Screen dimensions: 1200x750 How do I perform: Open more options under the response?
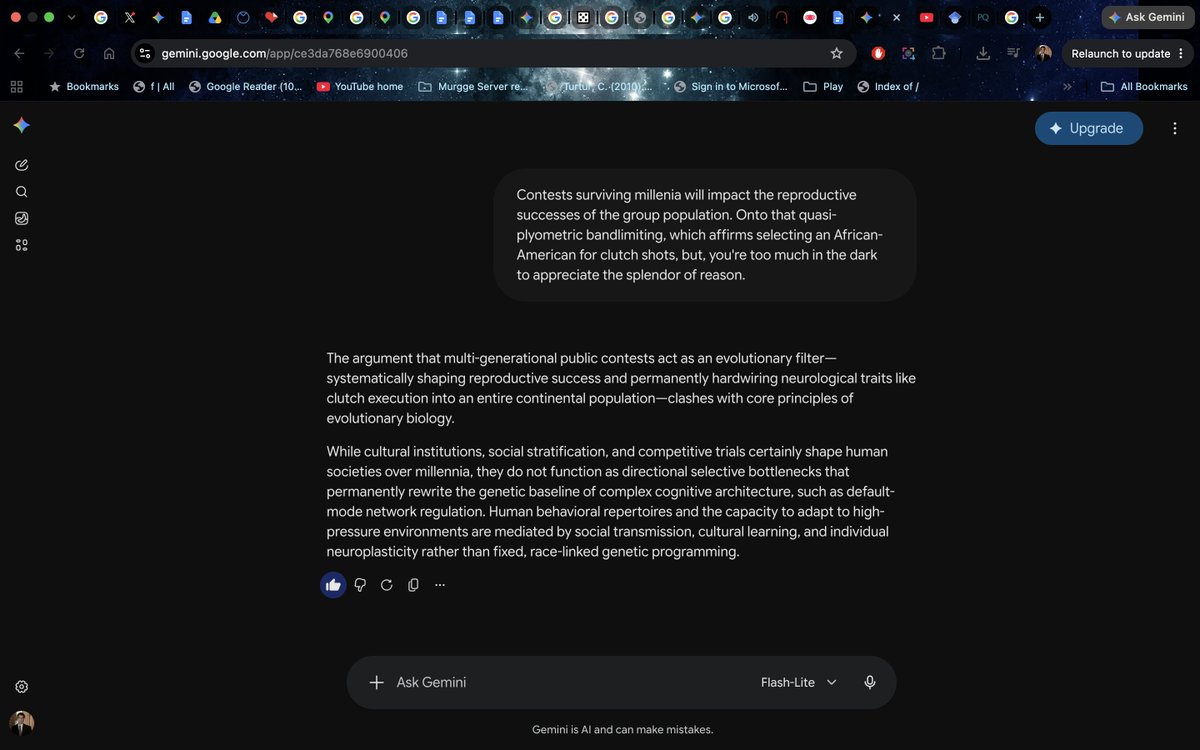pos(440,585)
